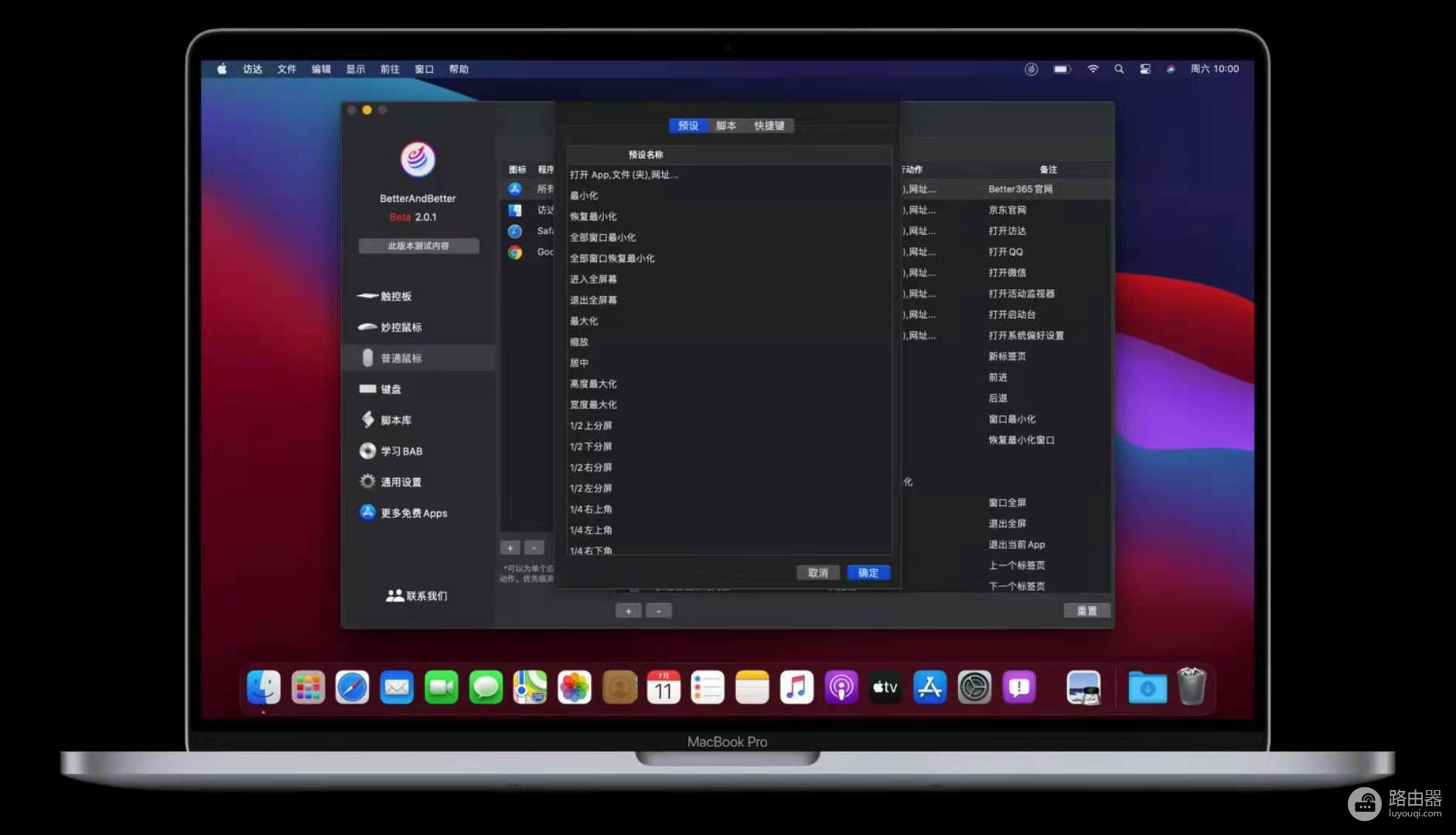Select the 1/2 上分屏 preset
The width and height of the screenshot is (1456, 835).
point(729,425)
